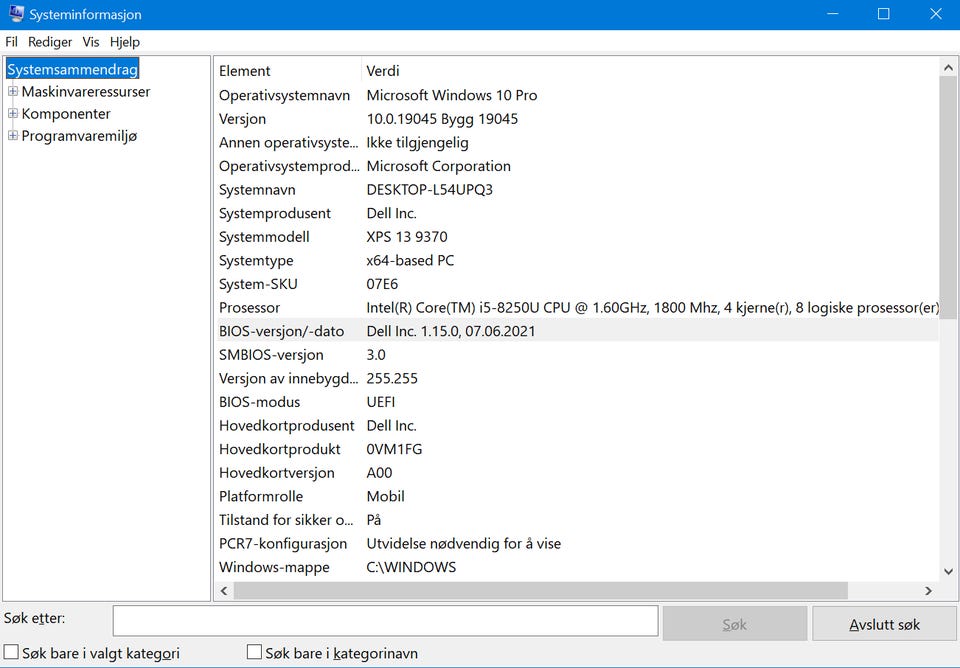Click the horizontal scrollbar thumb
Screen dimensions: 960x668
point(541,591)
